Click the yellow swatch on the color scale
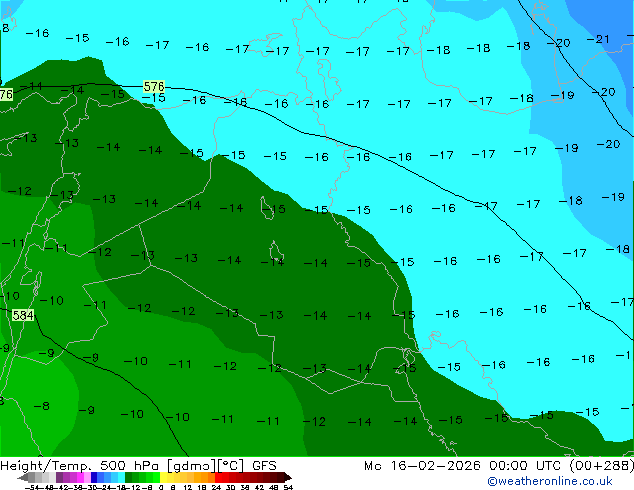The height and width of the screenshot is (490, 634). 164,477
